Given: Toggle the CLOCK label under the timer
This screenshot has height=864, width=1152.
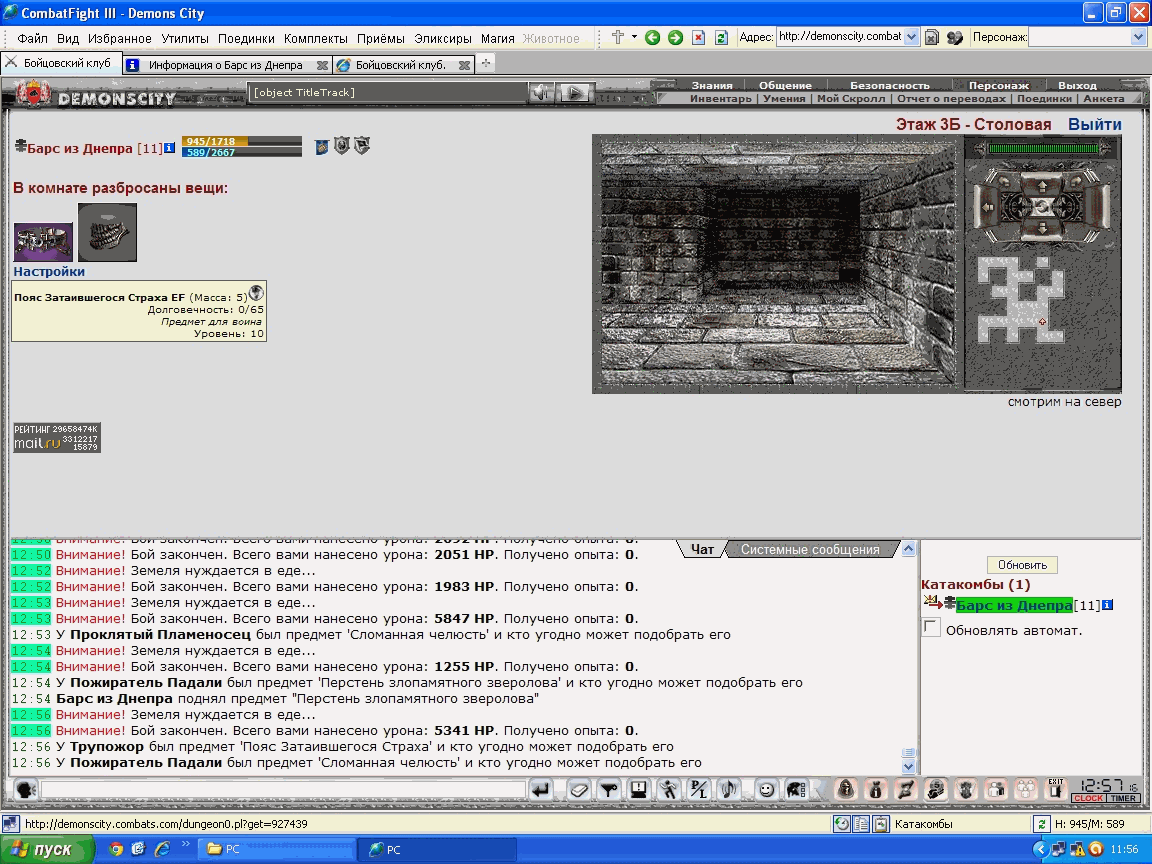Looking at the screenshot, I should [1088, 798].
